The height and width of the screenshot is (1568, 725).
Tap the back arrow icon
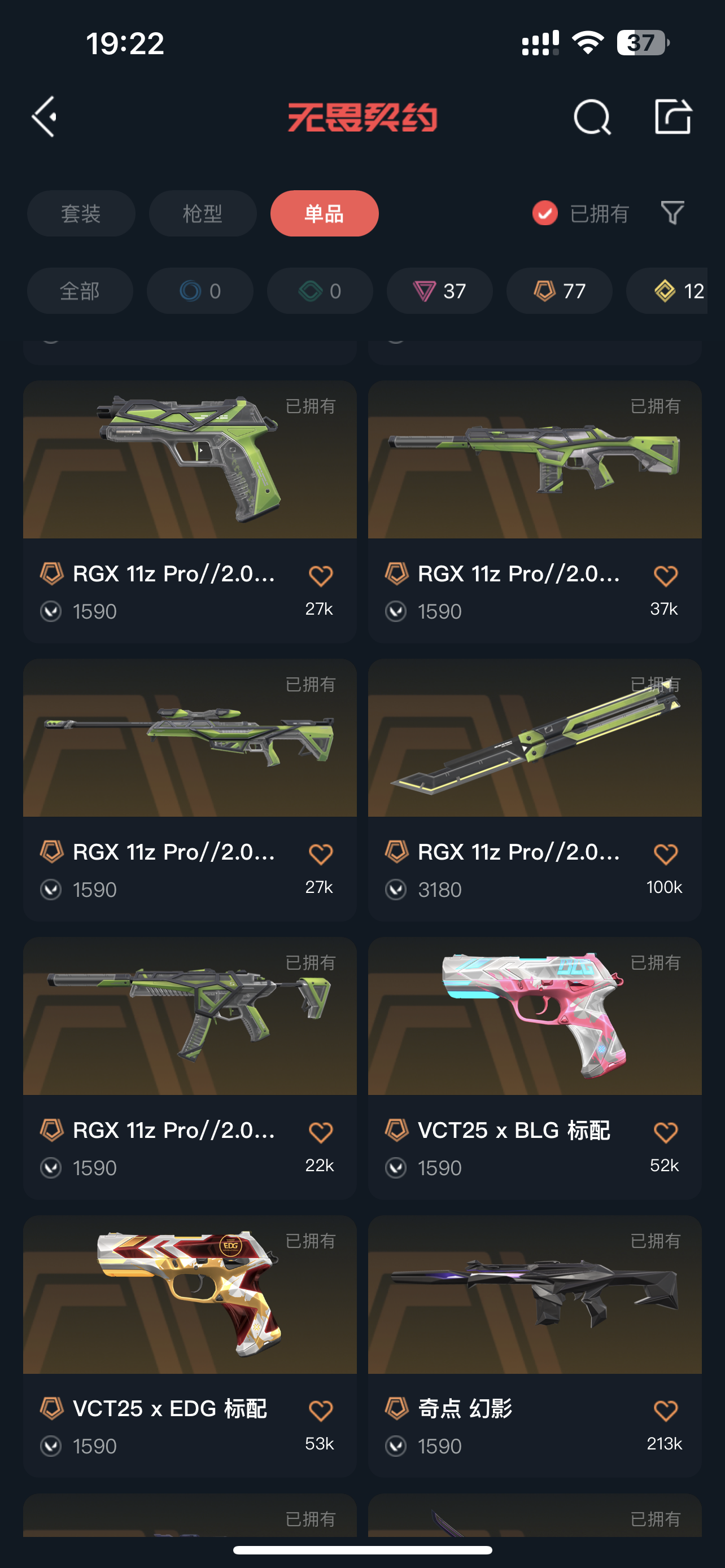coord(45,116)
